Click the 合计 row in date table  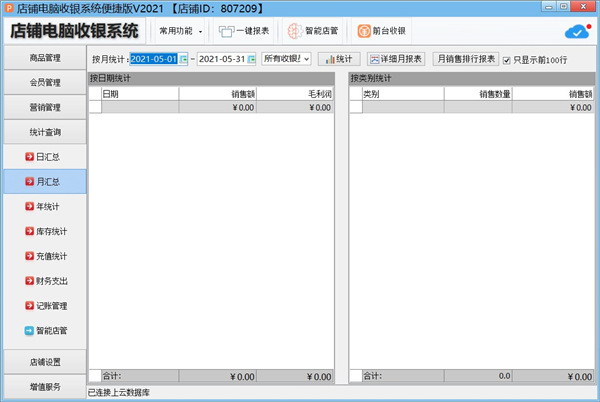pyautogui.click(x=211, y=376)
